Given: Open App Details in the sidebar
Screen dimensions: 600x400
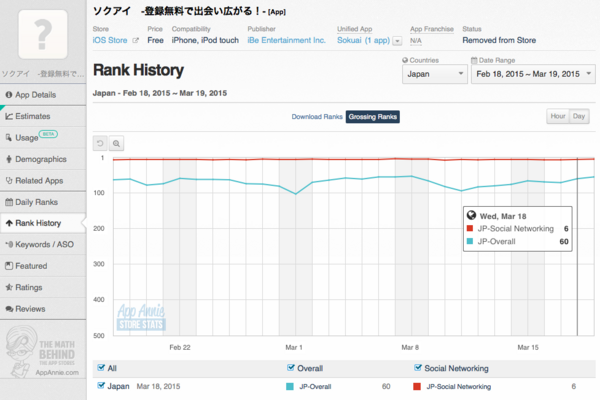Looking at the screenshot, I should [43, 95].
